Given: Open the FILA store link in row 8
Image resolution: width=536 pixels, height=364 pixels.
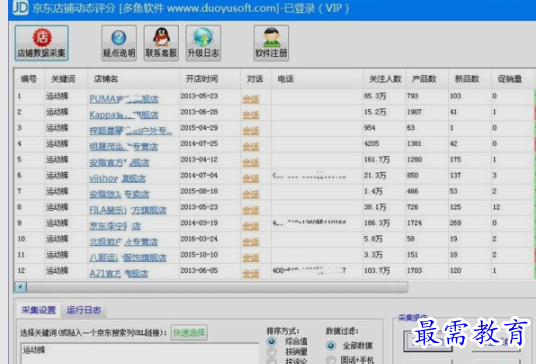Looking at the screenshot, I should (128, 210).
